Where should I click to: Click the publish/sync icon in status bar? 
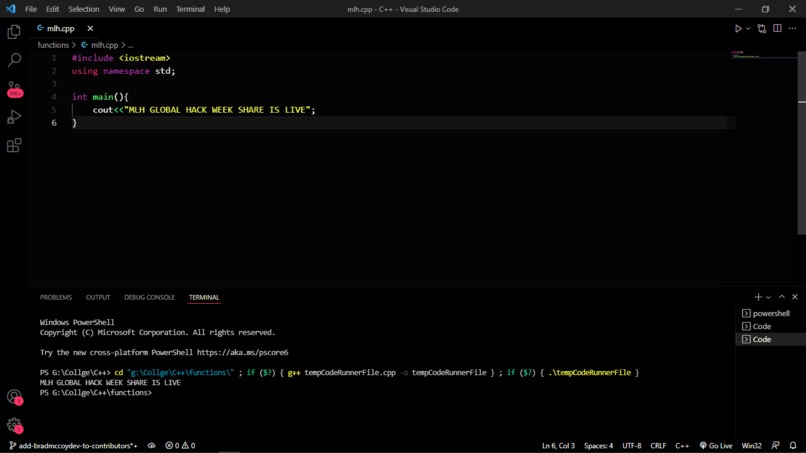pos(151,446)
